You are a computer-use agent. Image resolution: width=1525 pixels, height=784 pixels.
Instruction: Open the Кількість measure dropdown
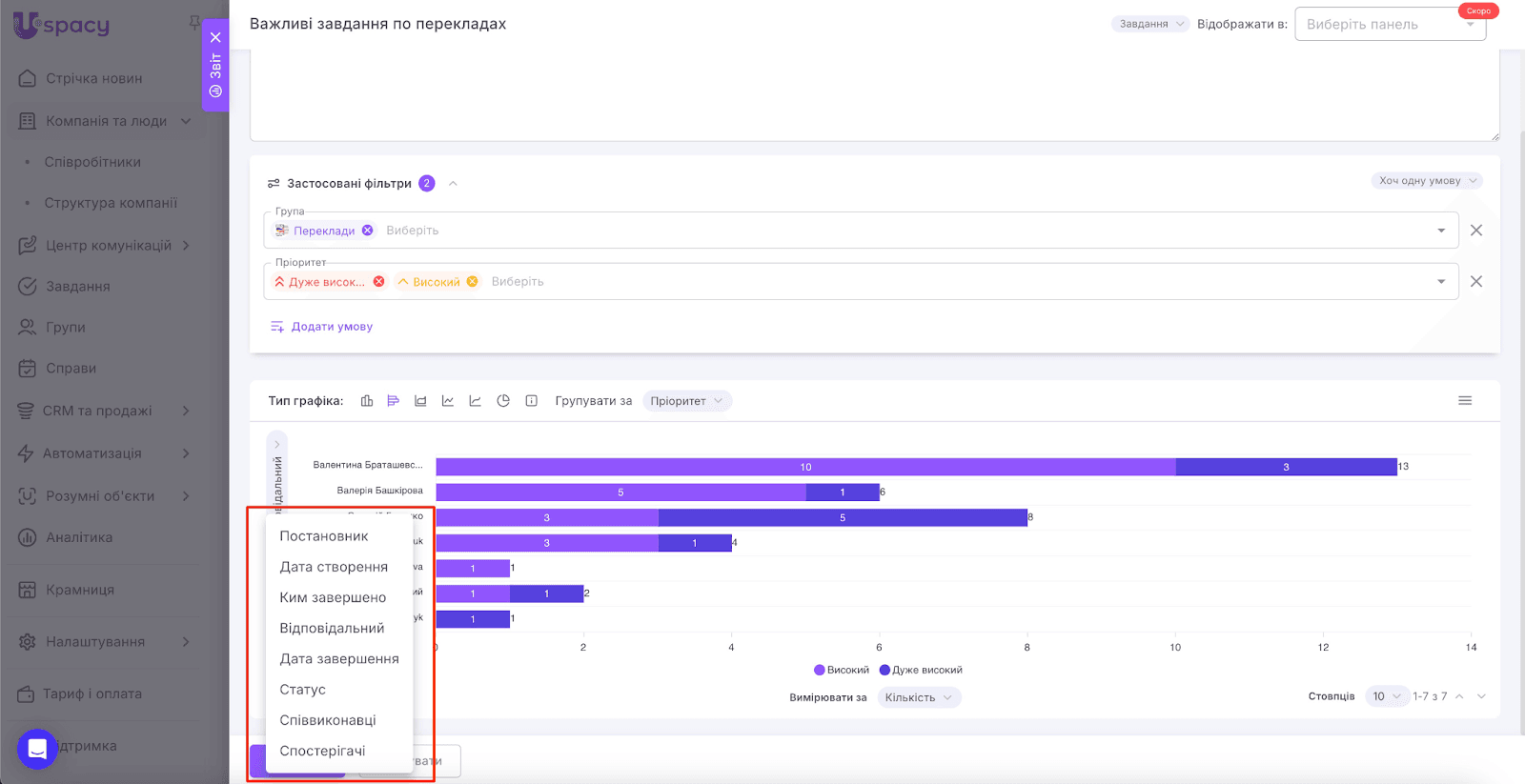coord(918,698)
